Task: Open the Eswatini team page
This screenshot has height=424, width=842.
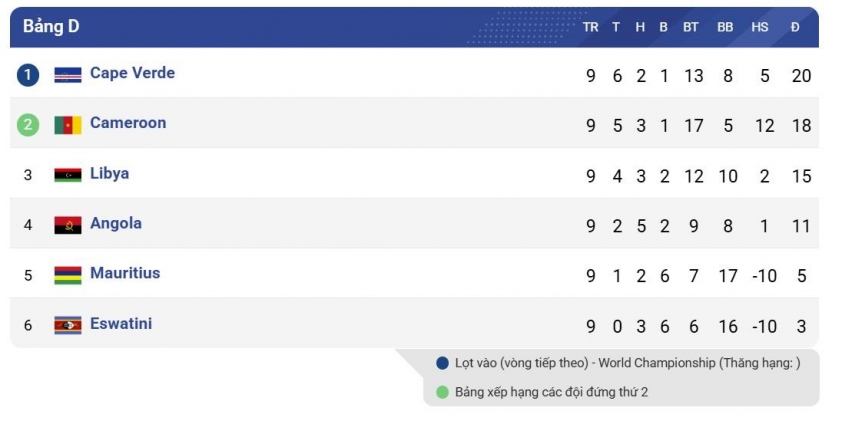Action: point(121,323)
